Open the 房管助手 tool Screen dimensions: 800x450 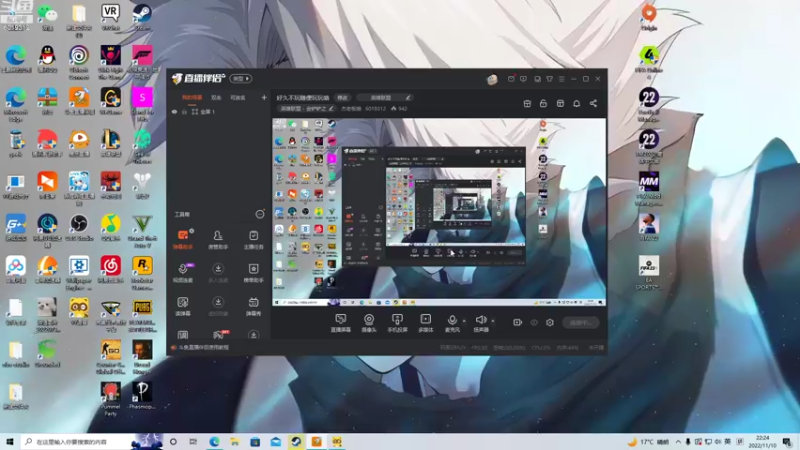(218, 239)
